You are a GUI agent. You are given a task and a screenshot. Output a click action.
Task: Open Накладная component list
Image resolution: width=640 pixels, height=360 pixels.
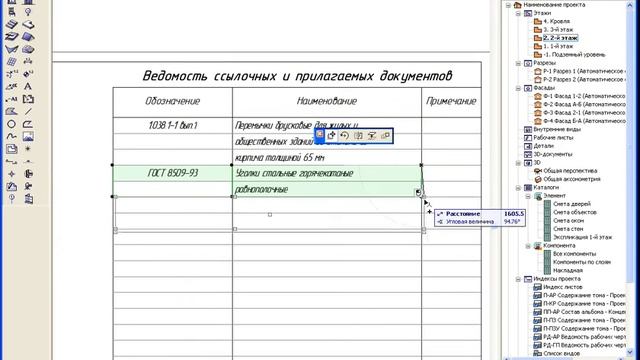[x=568, y=271]
